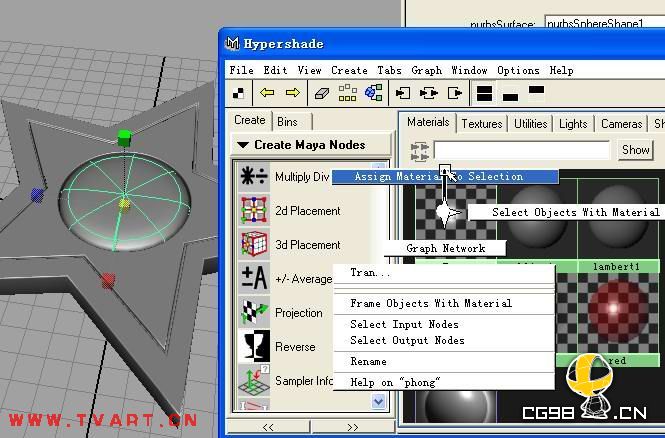
Task: Choose Rename in context menu
Action: 444,362
